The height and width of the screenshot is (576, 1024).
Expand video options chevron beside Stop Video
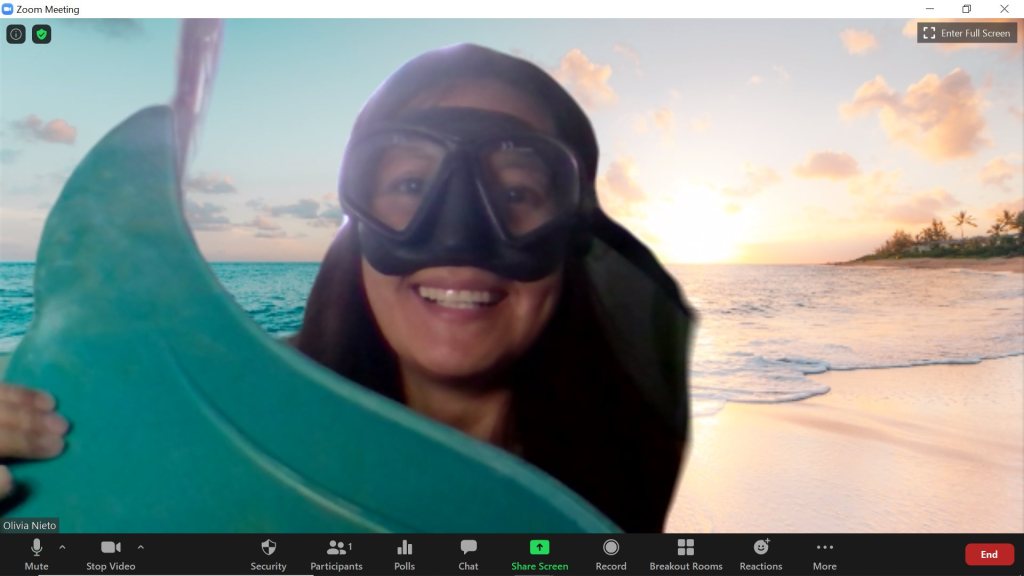(140, 547)
